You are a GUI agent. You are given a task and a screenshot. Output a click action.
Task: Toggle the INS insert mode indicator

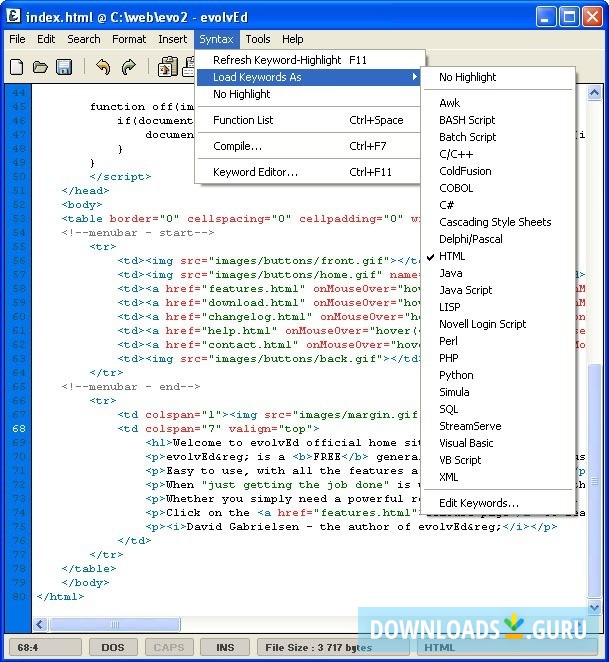click(x=225, y=647)
